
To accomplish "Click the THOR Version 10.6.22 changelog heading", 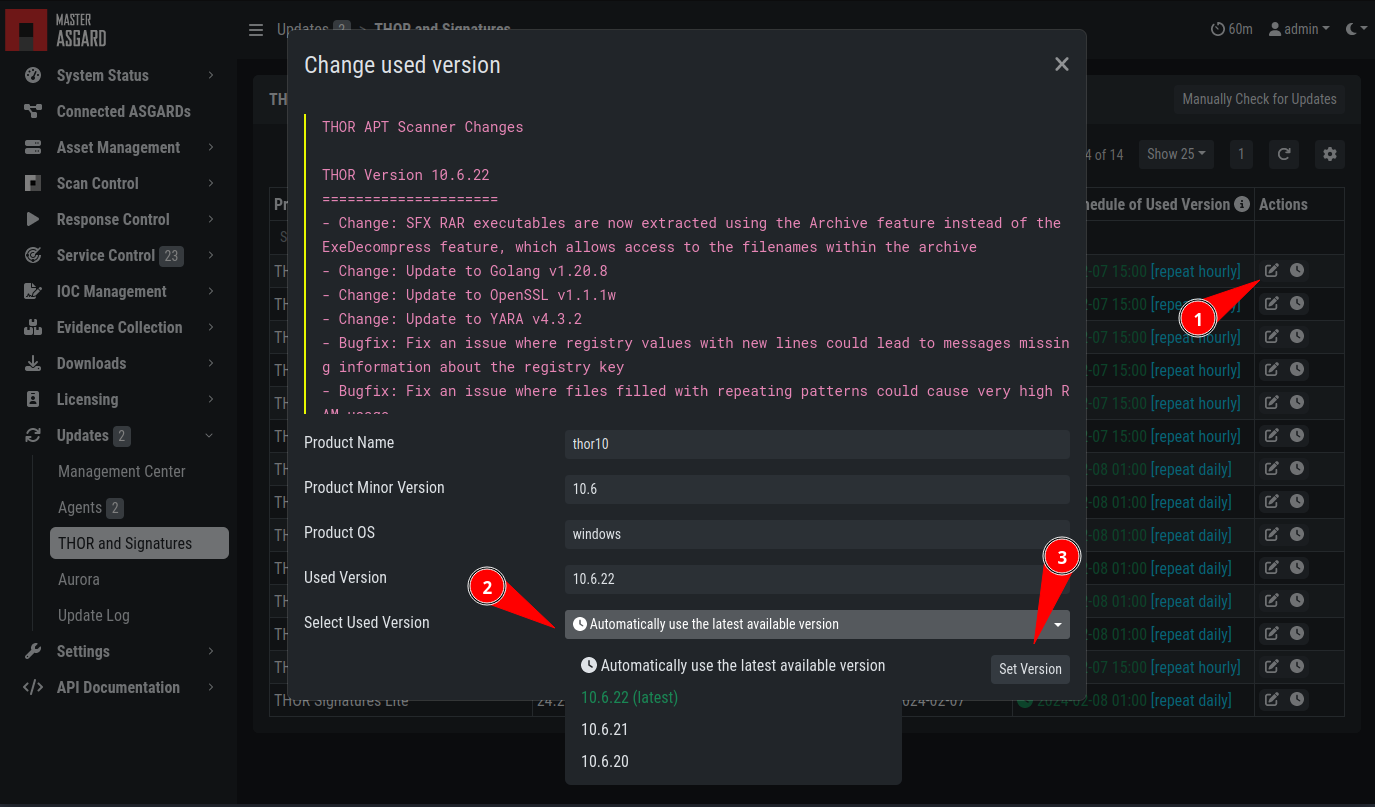I will pos(405,175).
